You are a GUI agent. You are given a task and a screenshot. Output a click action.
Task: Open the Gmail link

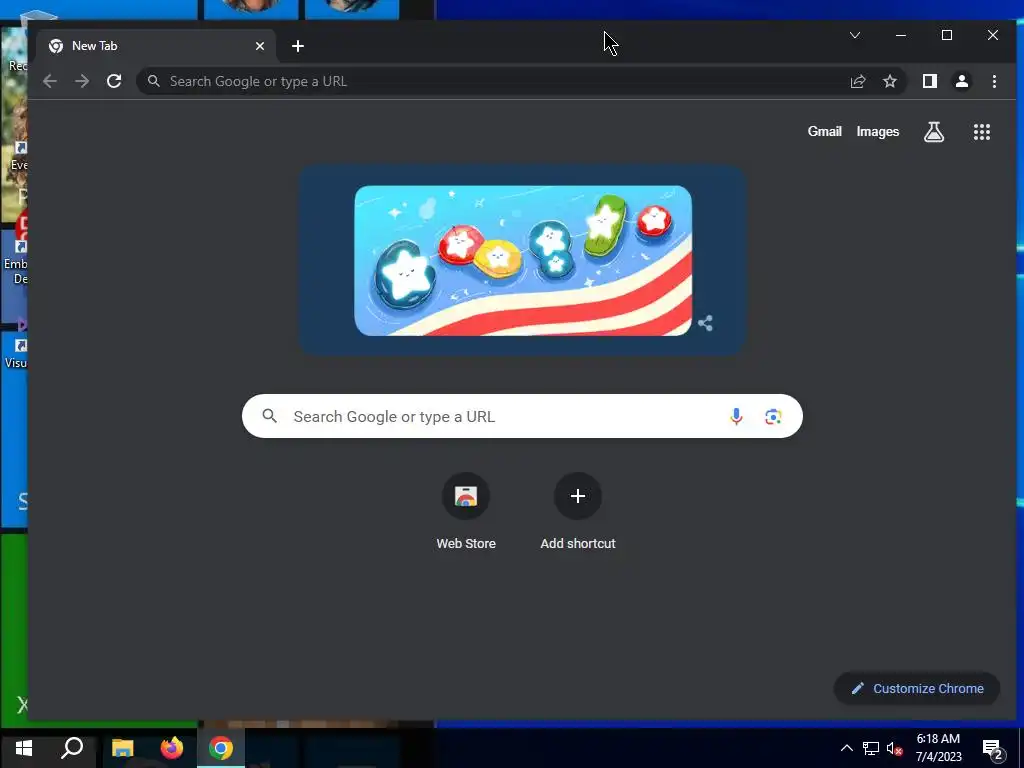[824, 132]
